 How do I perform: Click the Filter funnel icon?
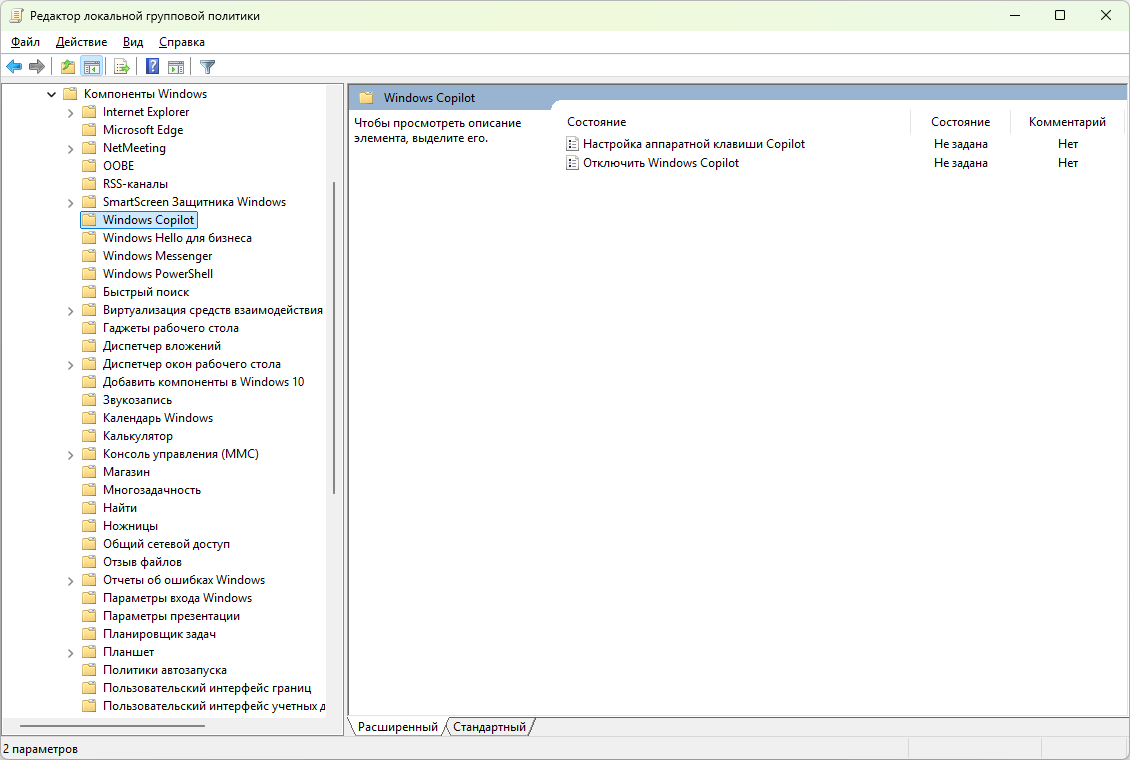coord(207,67)
